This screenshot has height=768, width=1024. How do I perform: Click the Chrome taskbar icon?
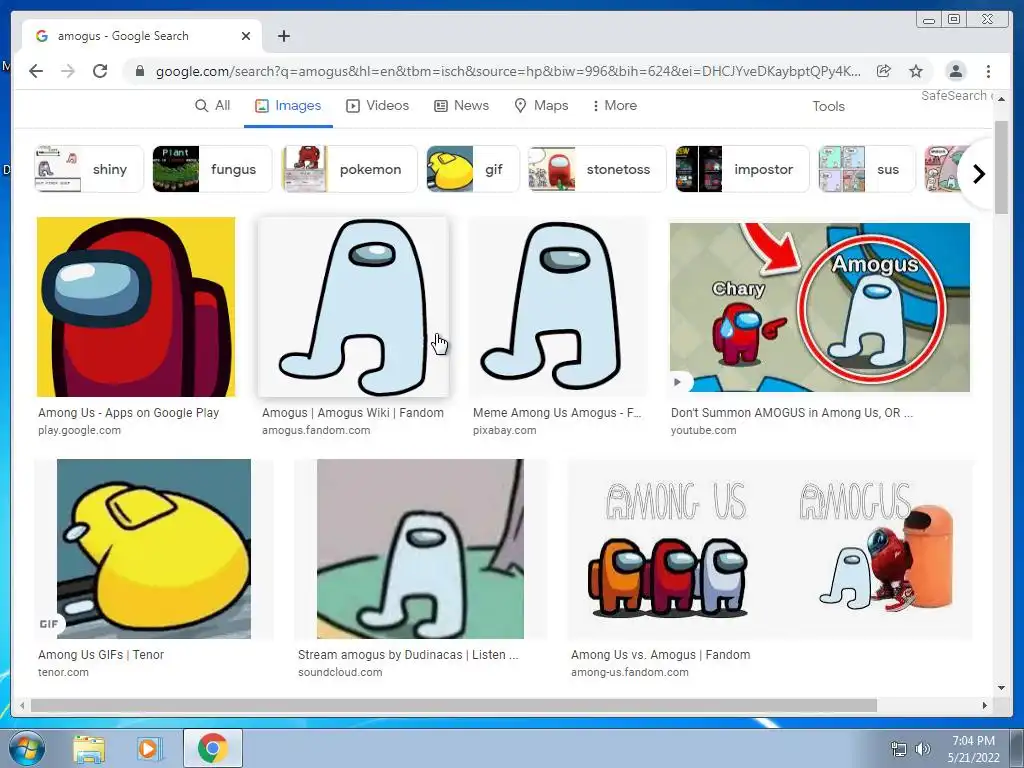pyautogui.click(x=213, y=748)
